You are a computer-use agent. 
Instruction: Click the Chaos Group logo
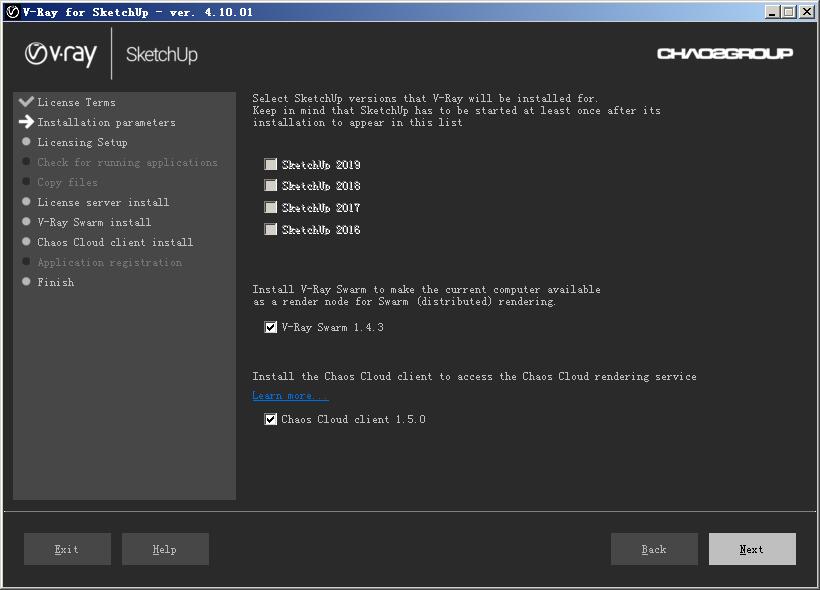pyautogui.click(x=725, y=53)
